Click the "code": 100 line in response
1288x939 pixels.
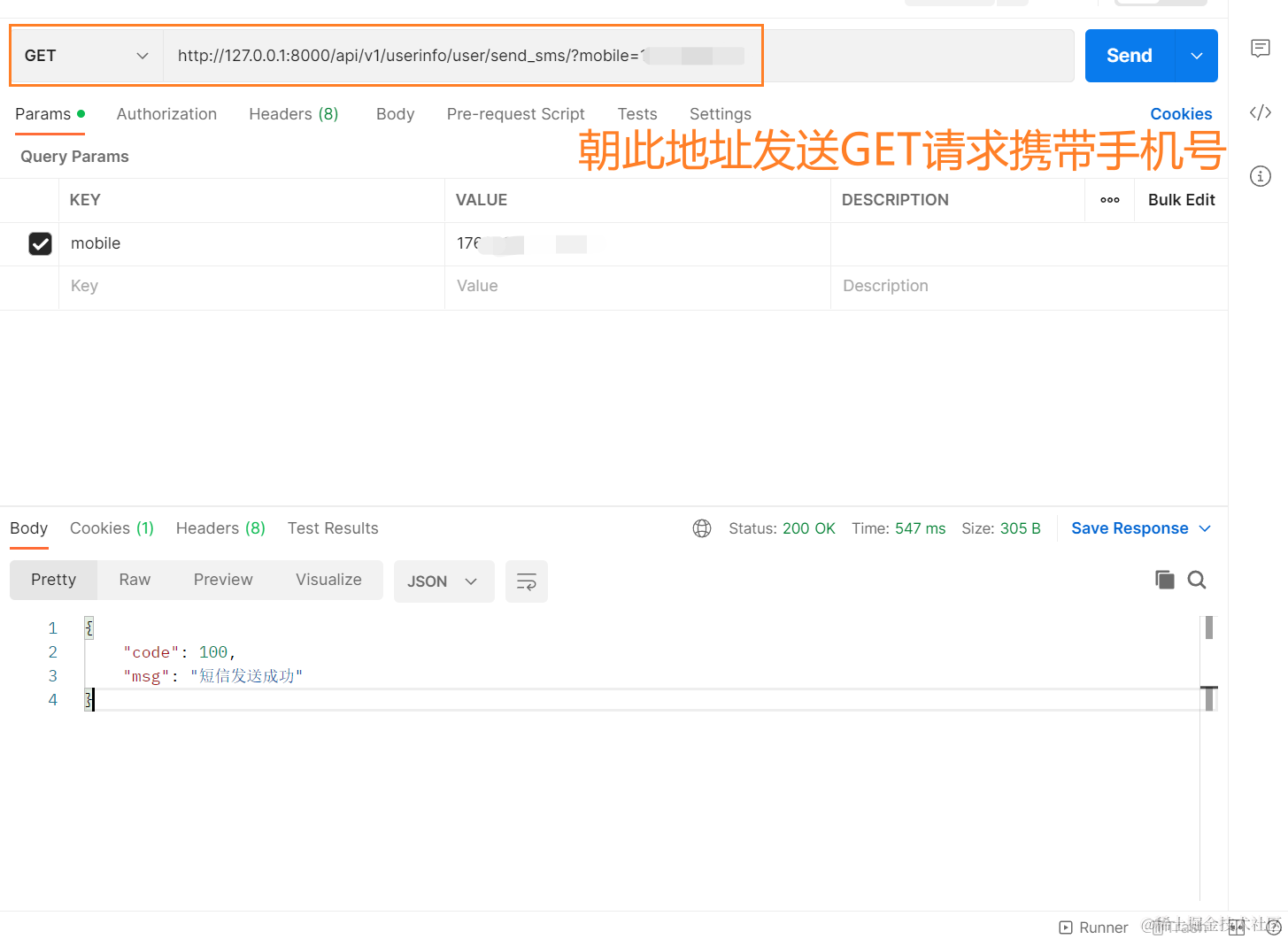coord(180,652)
